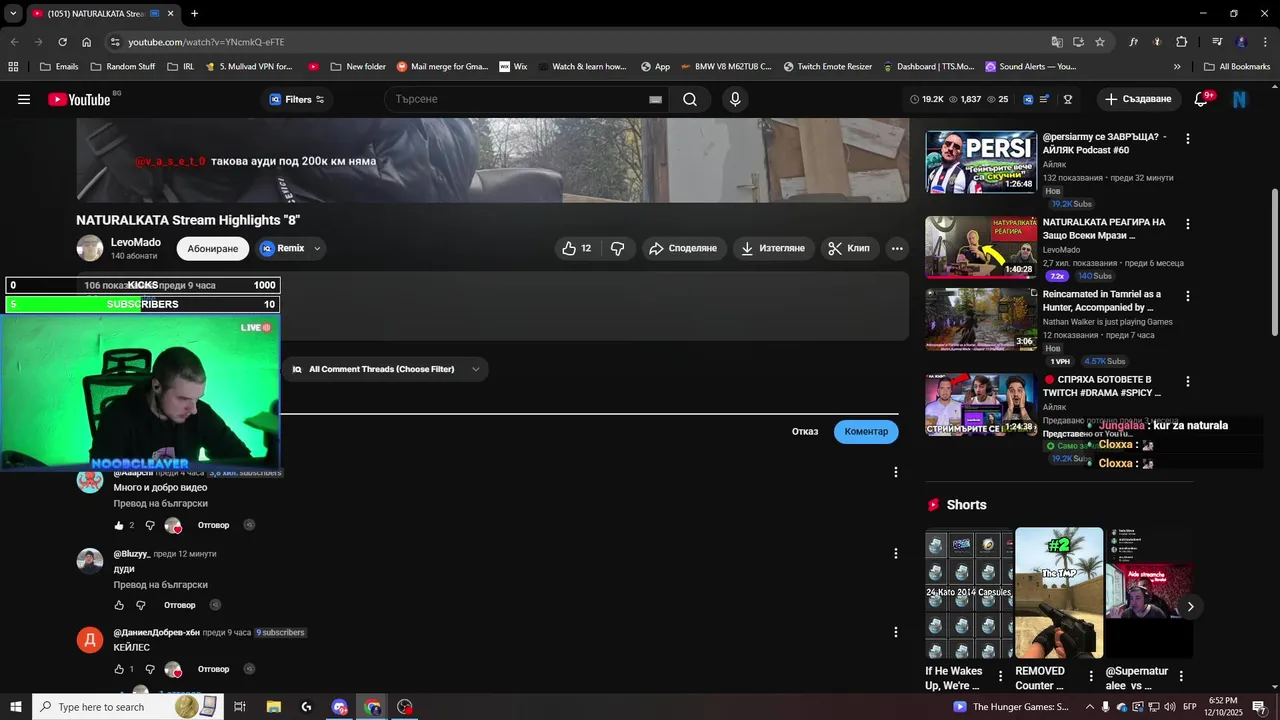Image resolution: width=1280 pixels, height=720 pixels.
Task: Open the NATURALKATA РЕАГИРА video thumbnail
Action: point(981,247)
